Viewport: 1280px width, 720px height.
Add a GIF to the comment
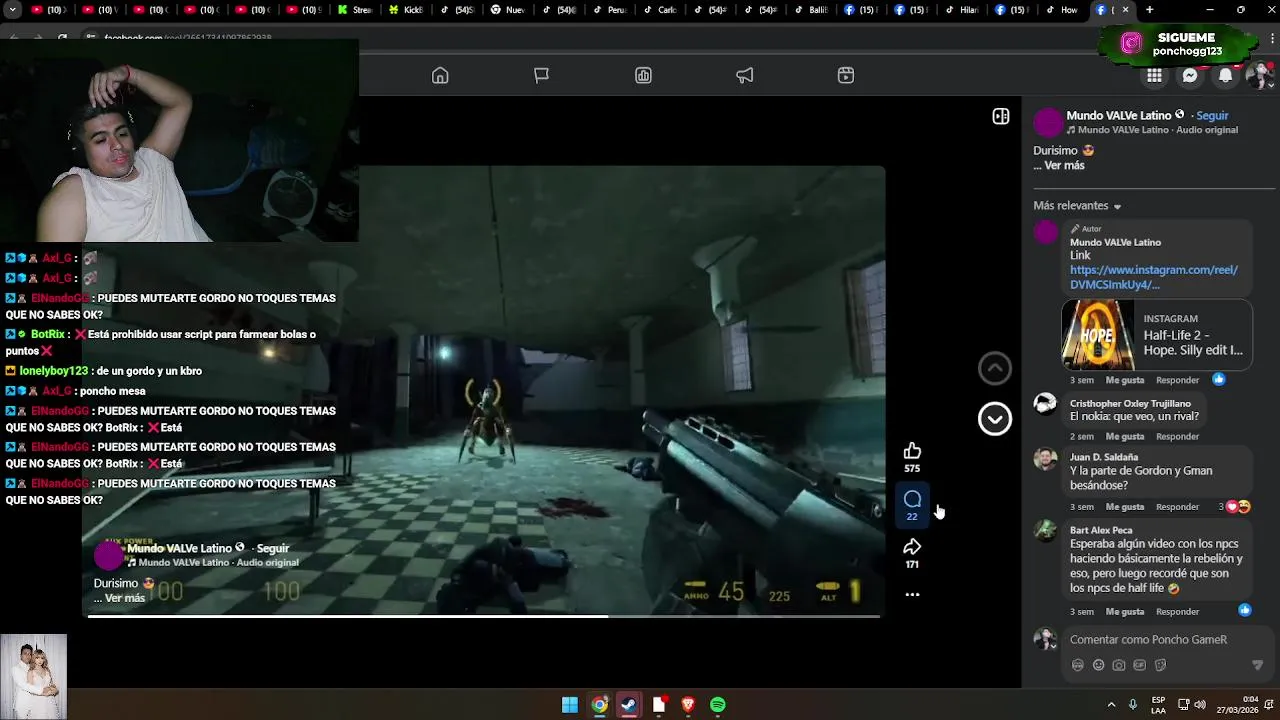tap(1139, 665)
